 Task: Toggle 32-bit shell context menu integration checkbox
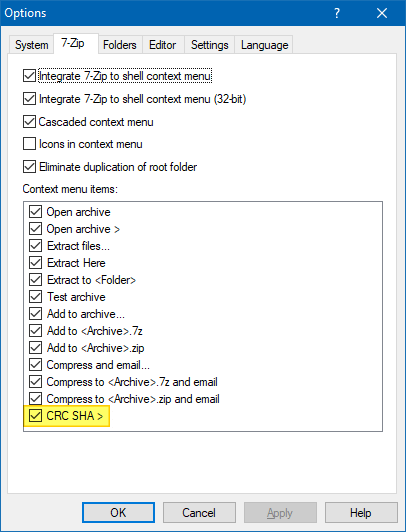pyautogui.click(x=30, y=99)
